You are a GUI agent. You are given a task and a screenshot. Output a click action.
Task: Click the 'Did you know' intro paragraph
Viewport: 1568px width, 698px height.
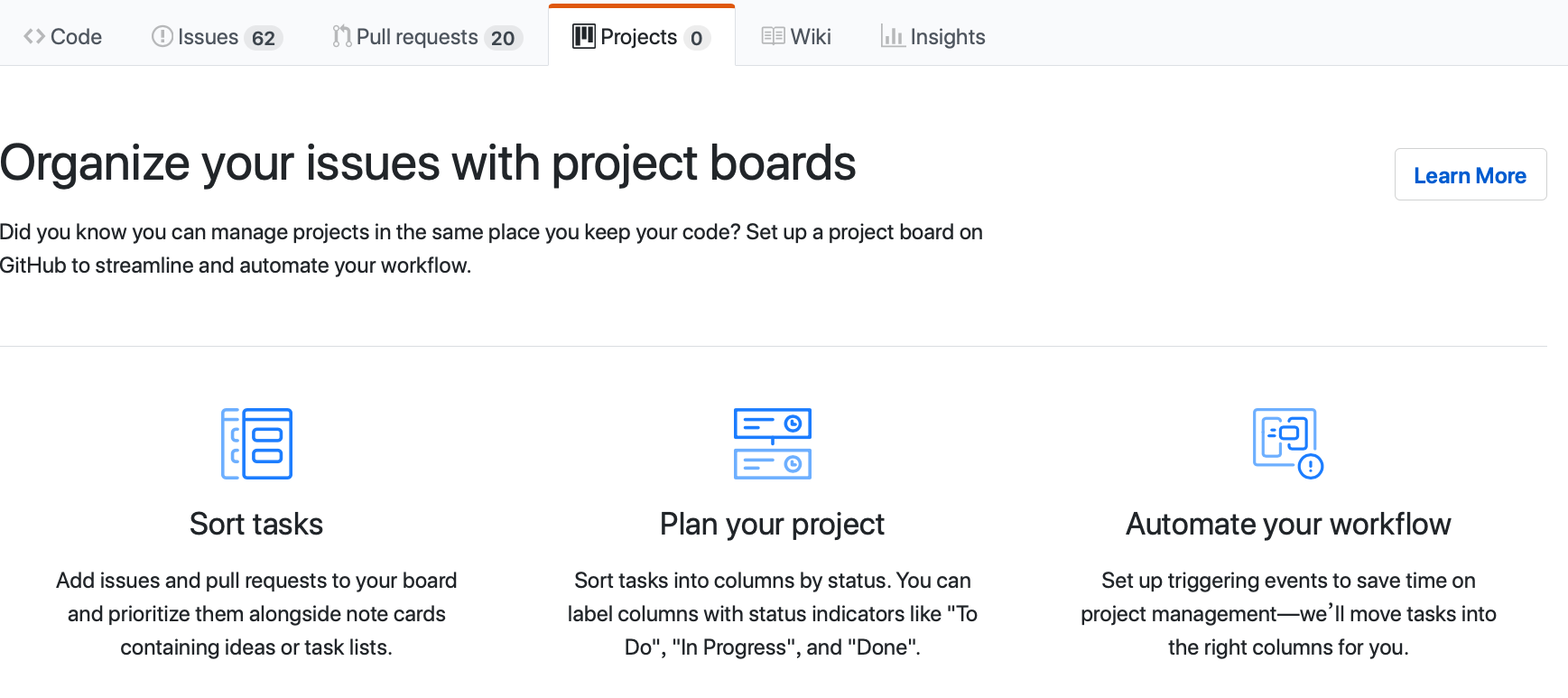(490, 248)
